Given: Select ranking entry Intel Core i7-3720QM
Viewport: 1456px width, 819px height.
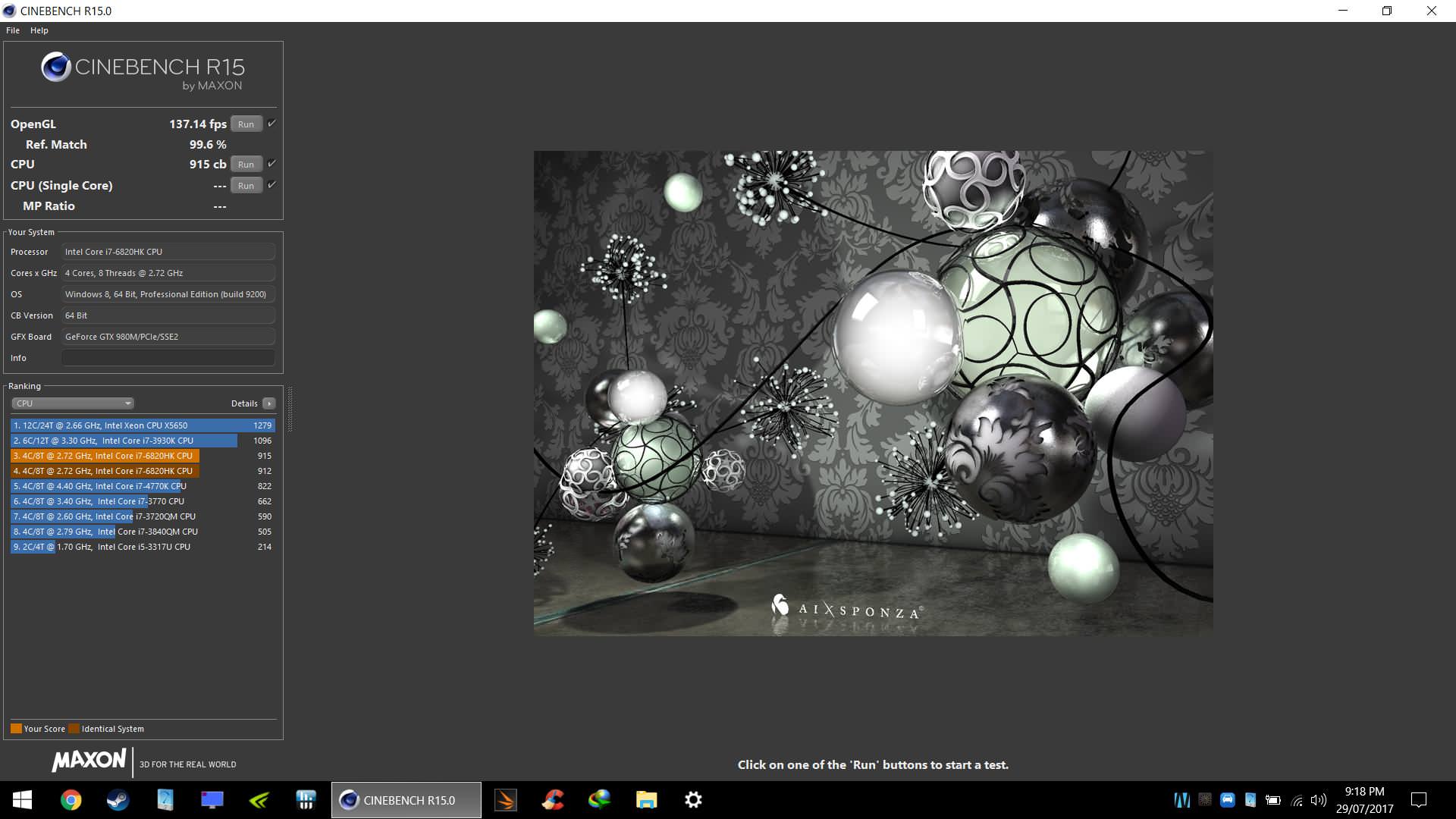Looking at the screenshot, I should coord(143,516).
